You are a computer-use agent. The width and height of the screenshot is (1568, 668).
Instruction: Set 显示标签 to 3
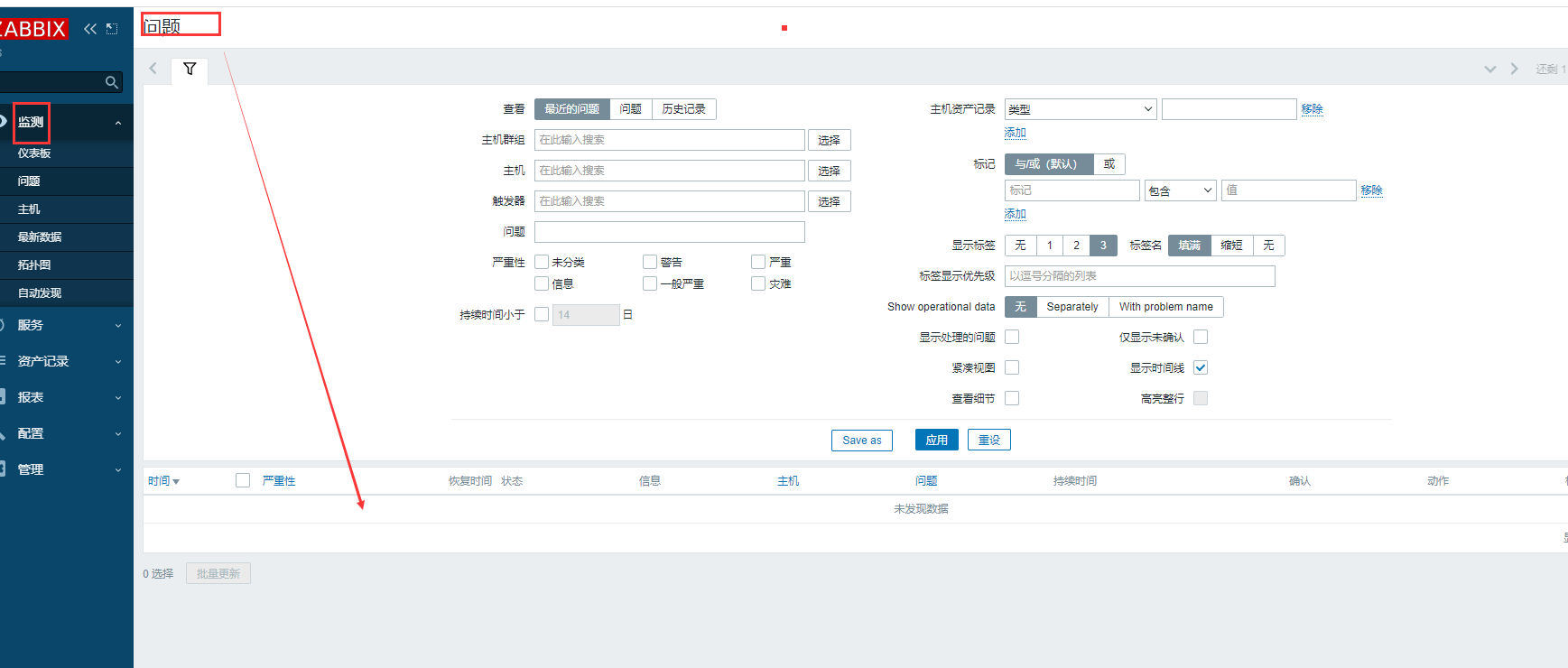pos(1103,246)
